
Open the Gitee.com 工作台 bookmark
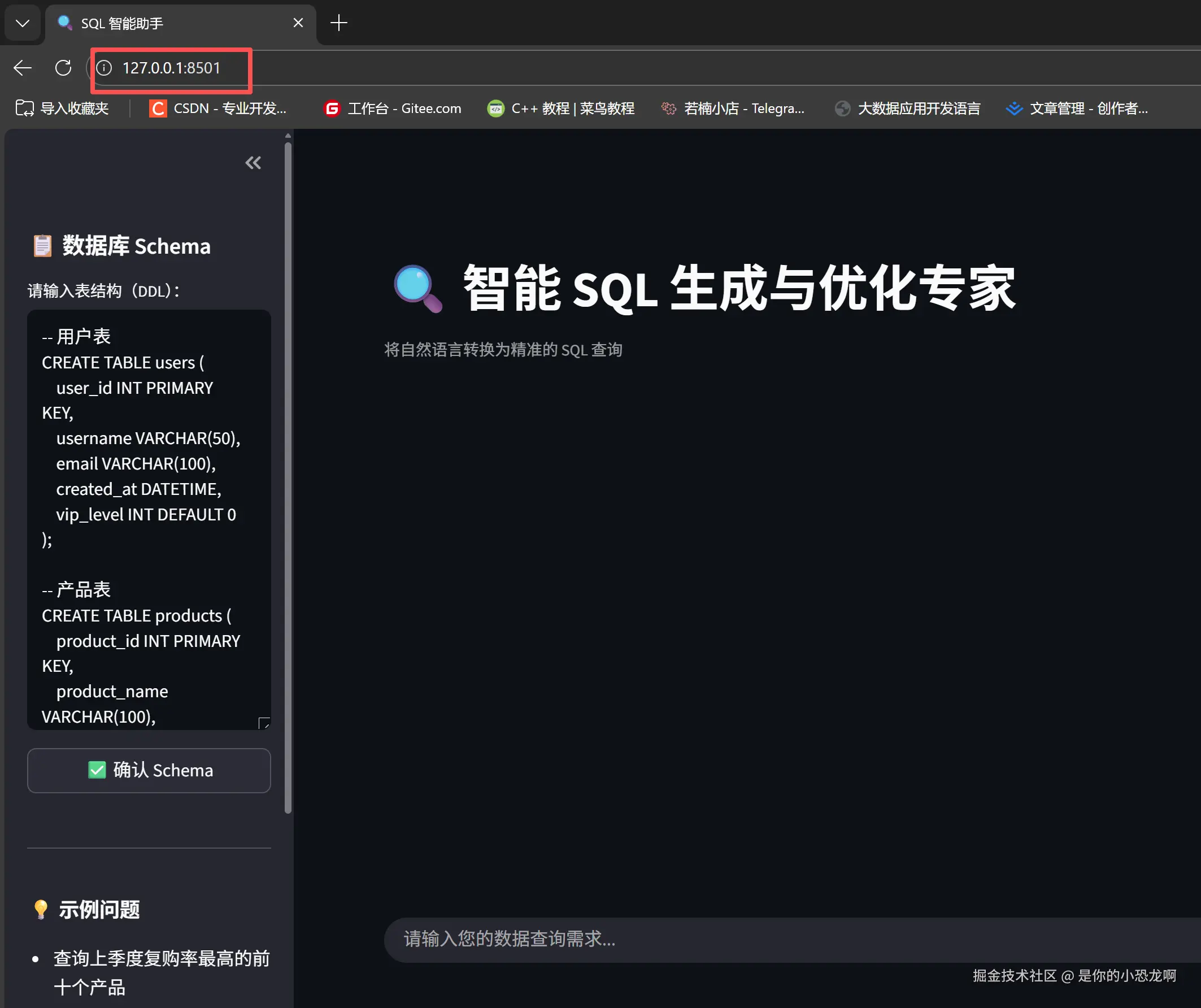[x=392, y=108]
